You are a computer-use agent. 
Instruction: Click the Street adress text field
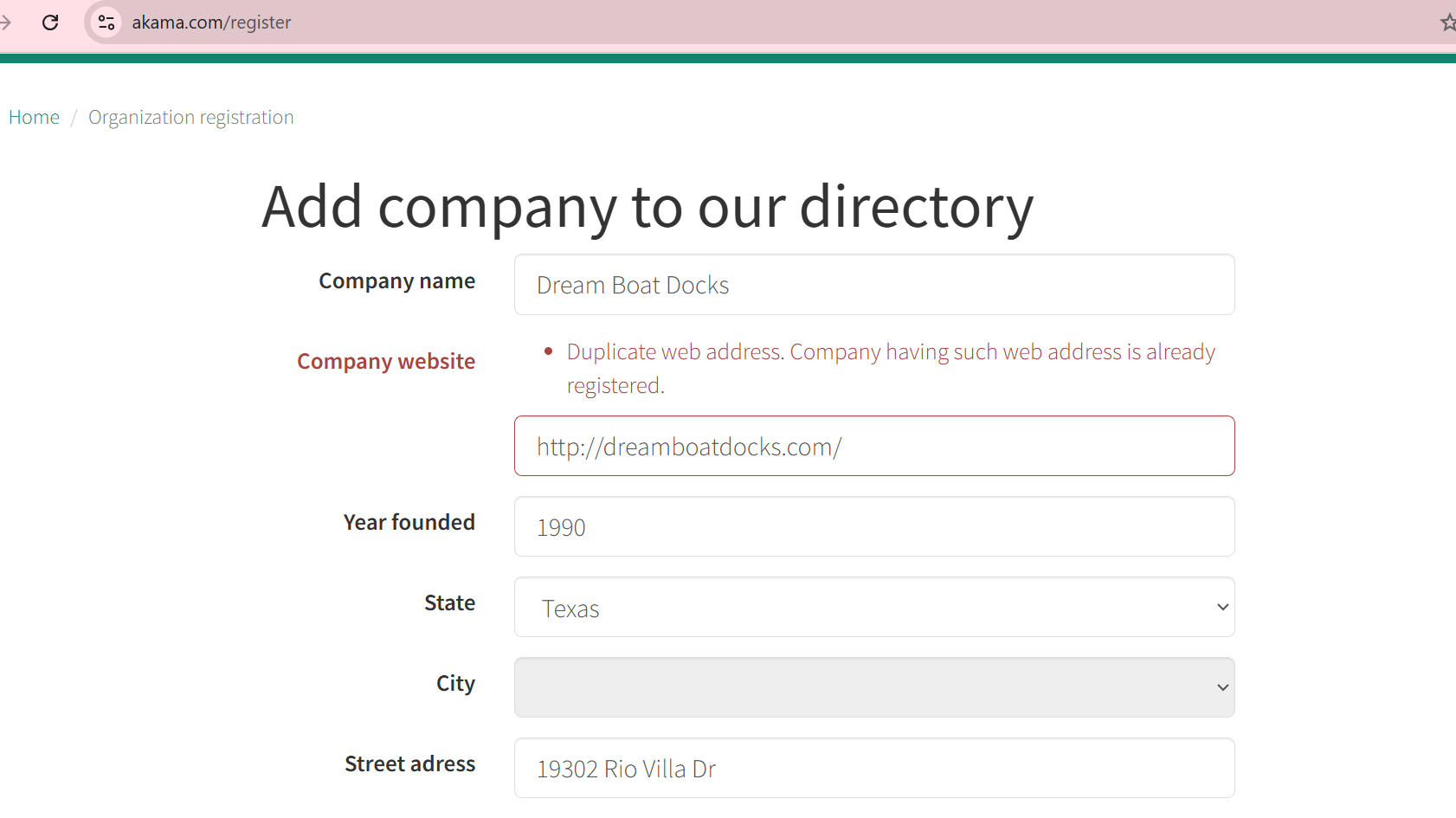(873, 768)
